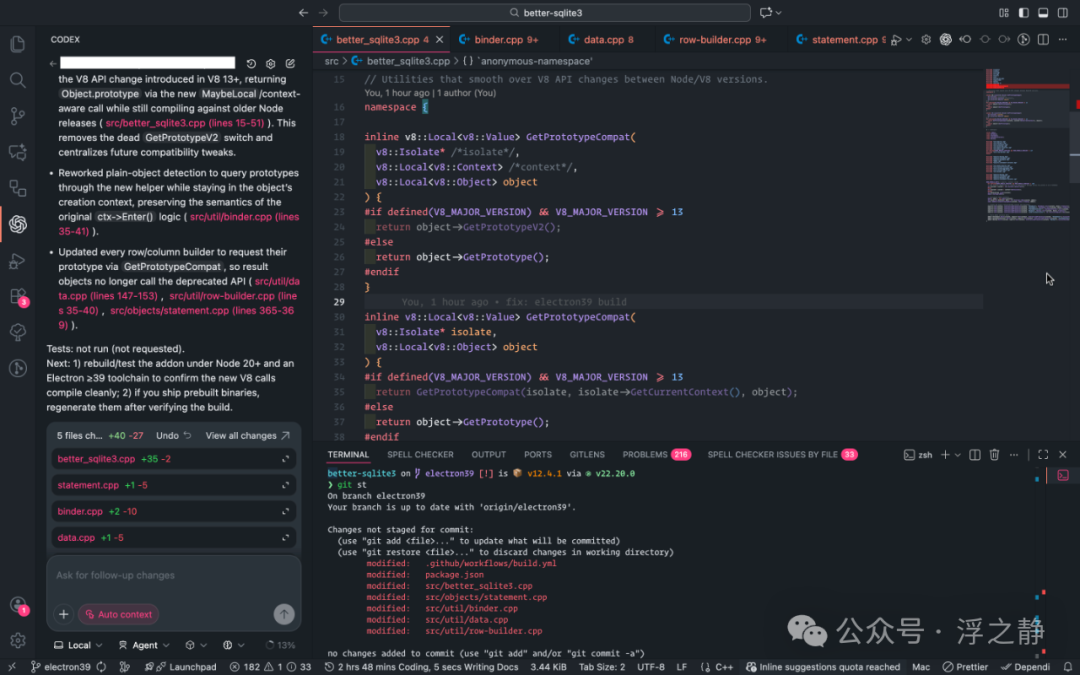This screenshot has height=675, width=1080.
Task: Go back in the Codex panel
Action: pyautogui.click(x=53, y=63)
